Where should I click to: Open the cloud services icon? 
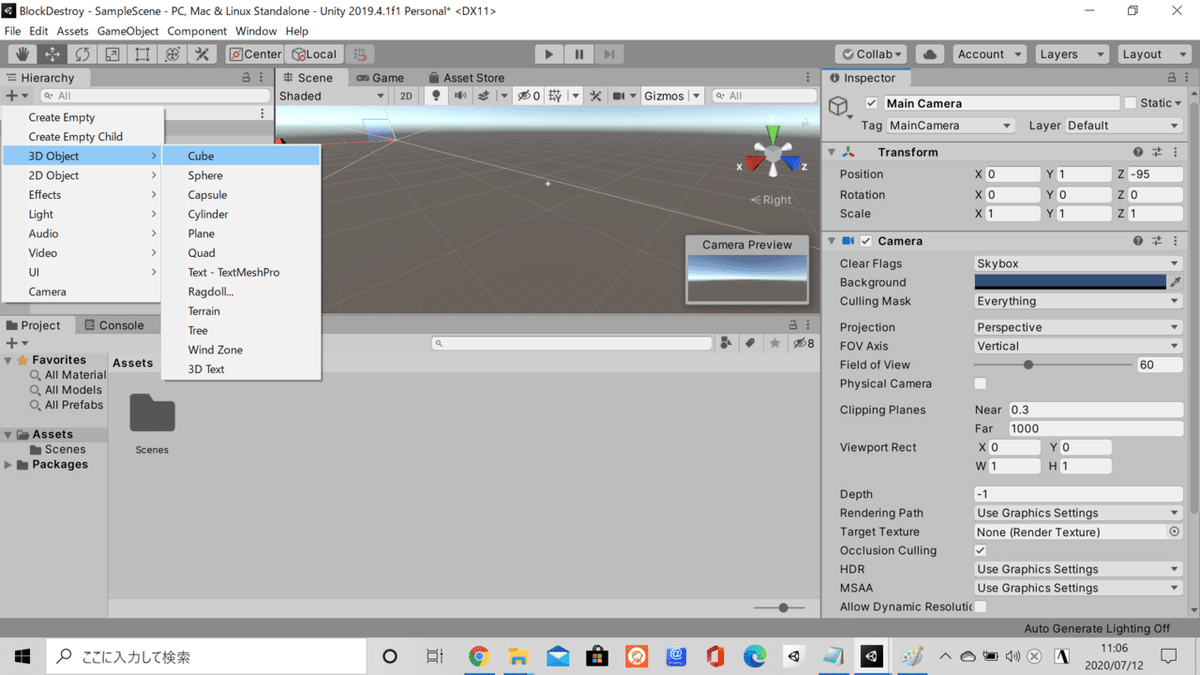point(929,54)
